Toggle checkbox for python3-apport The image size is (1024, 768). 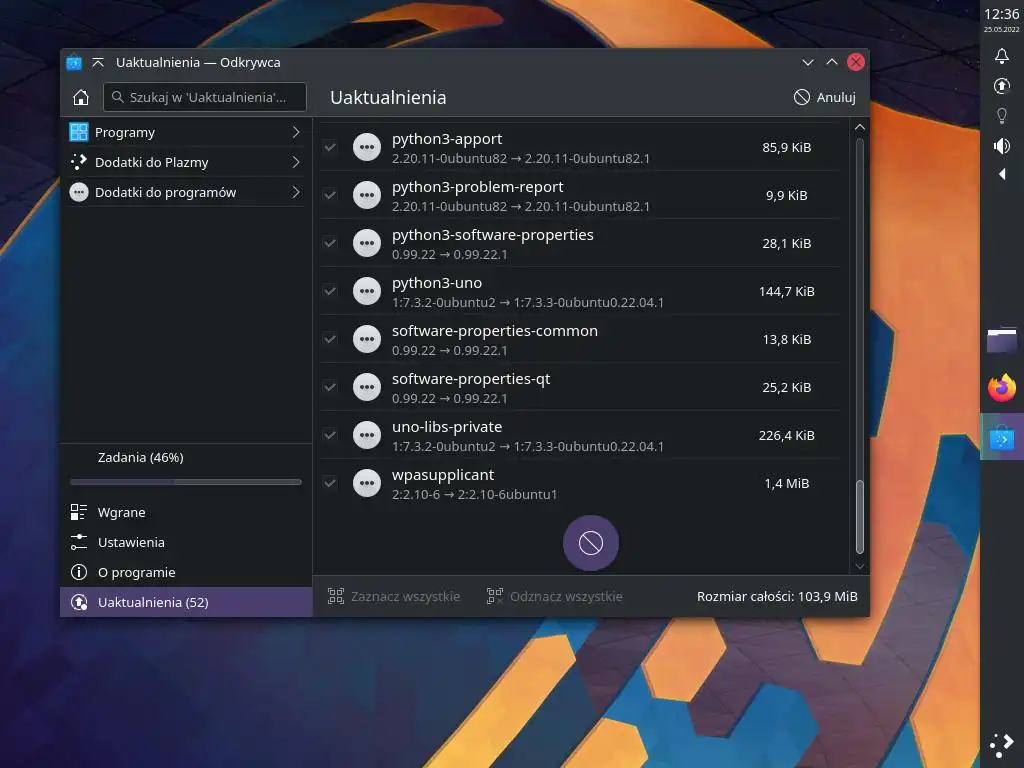click(330, 147)
